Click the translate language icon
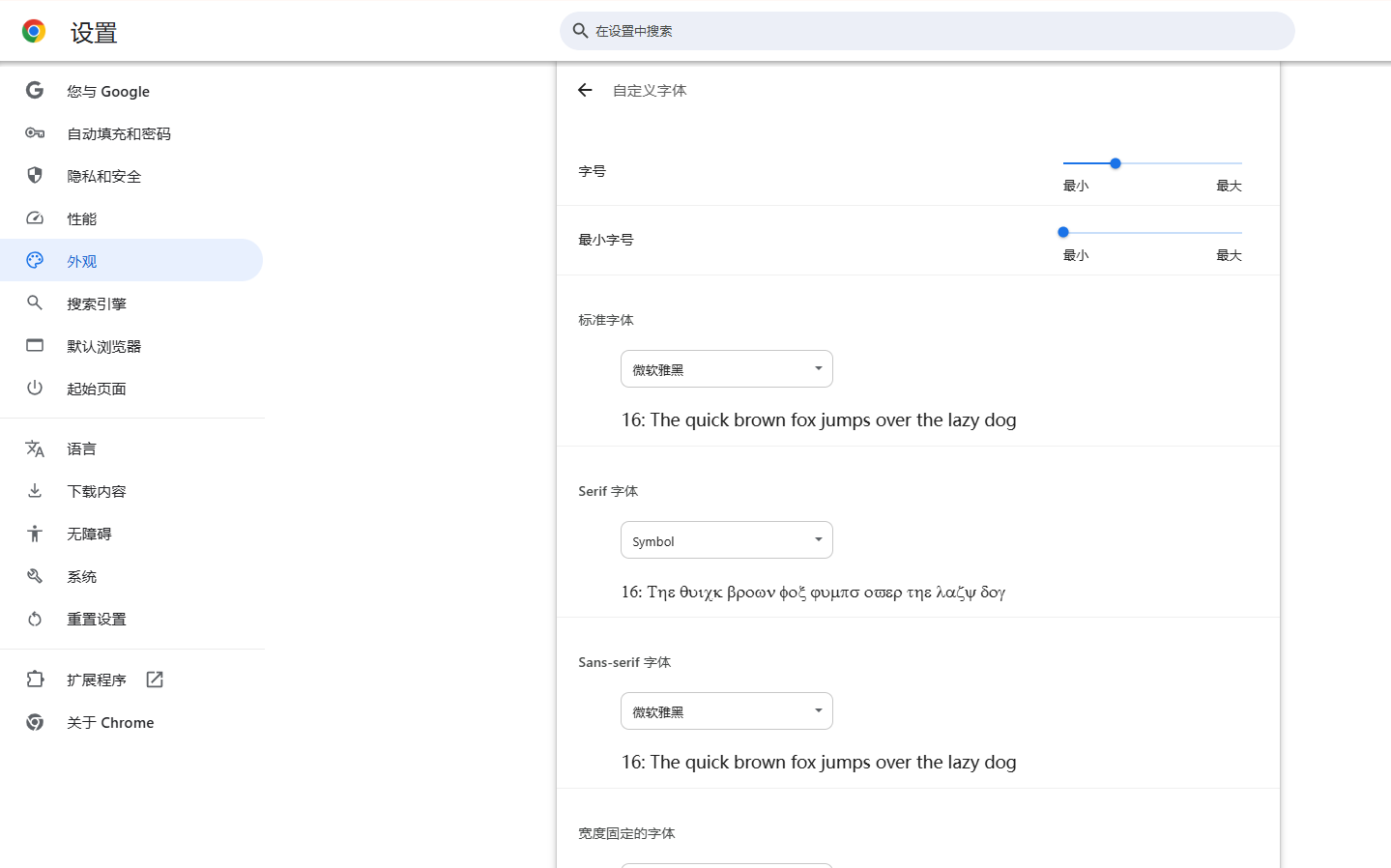Viewport: 1391px width, 868px height. [35, 448]
